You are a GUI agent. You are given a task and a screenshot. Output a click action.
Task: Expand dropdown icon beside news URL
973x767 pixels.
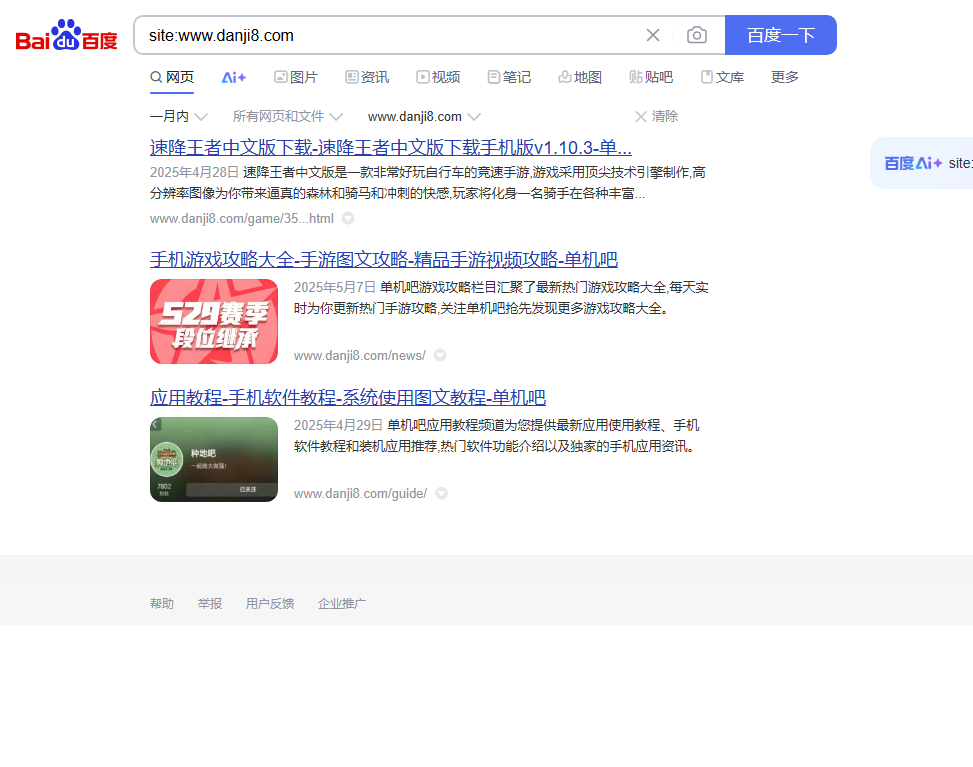(x=440, y=356)
